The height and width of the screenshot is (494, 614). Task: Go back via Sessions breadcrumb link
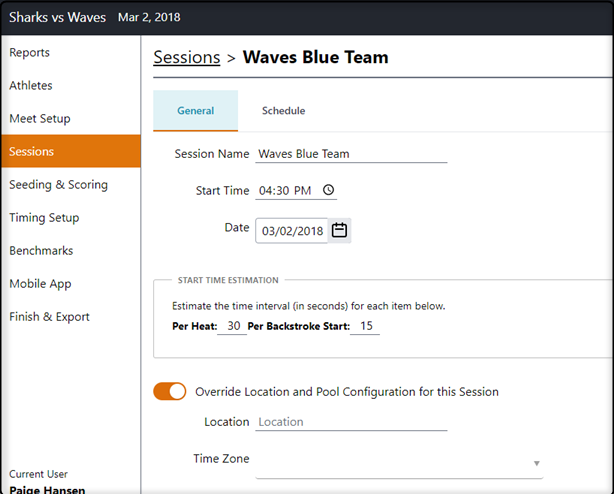coord(187,57)
